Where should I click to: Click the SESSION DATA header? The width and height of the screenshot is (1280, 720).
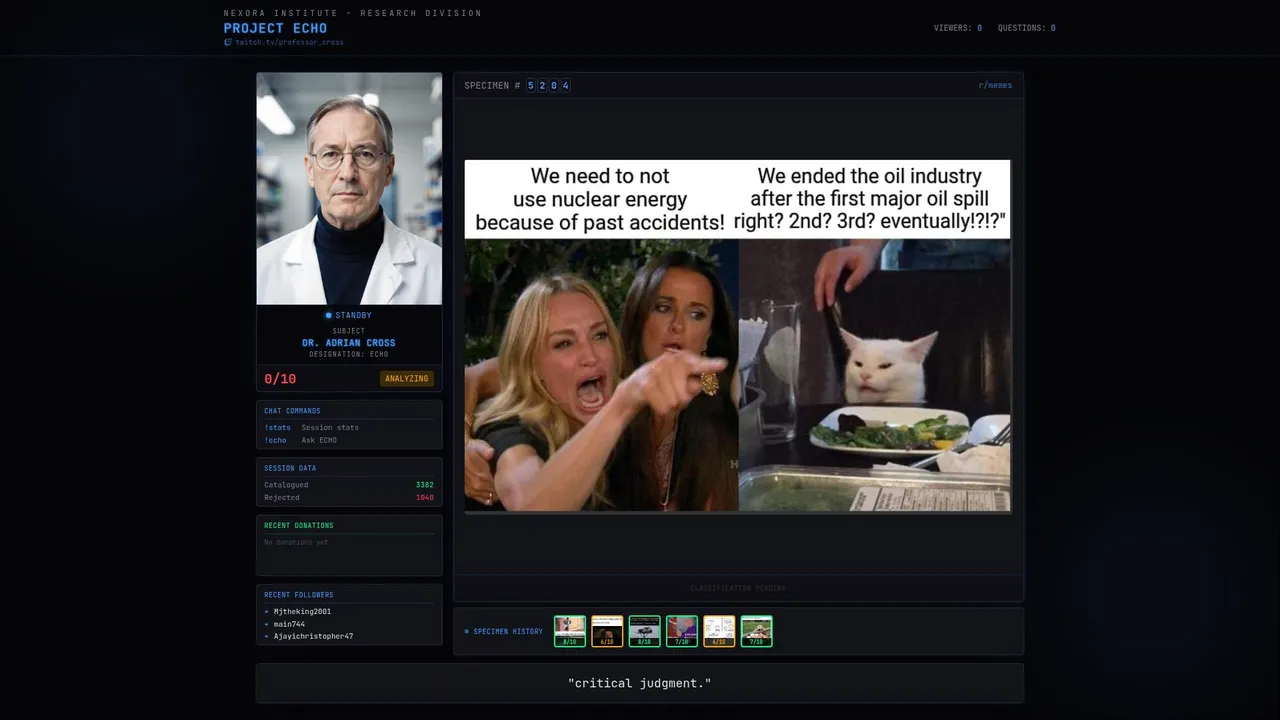(x=290, y=468)
